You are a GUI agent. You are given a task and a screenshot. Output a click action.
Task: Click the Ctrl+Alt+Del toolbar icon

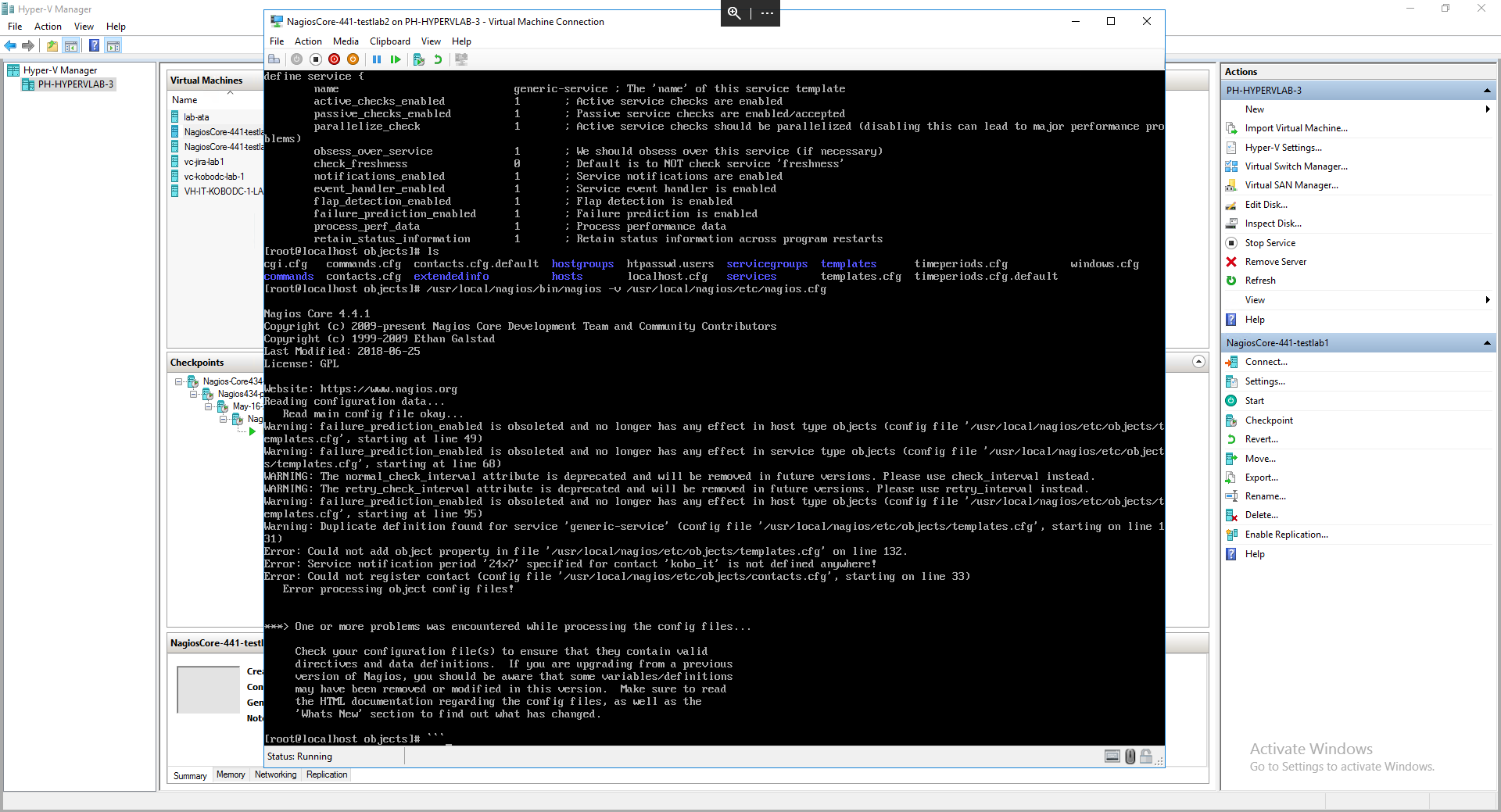coord(274,59)
